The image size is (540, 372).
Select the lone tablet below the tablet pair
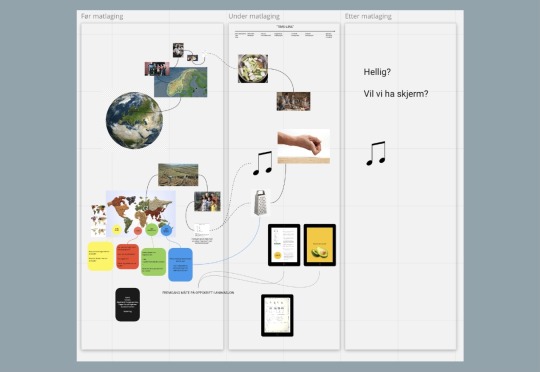click(277, 315)
